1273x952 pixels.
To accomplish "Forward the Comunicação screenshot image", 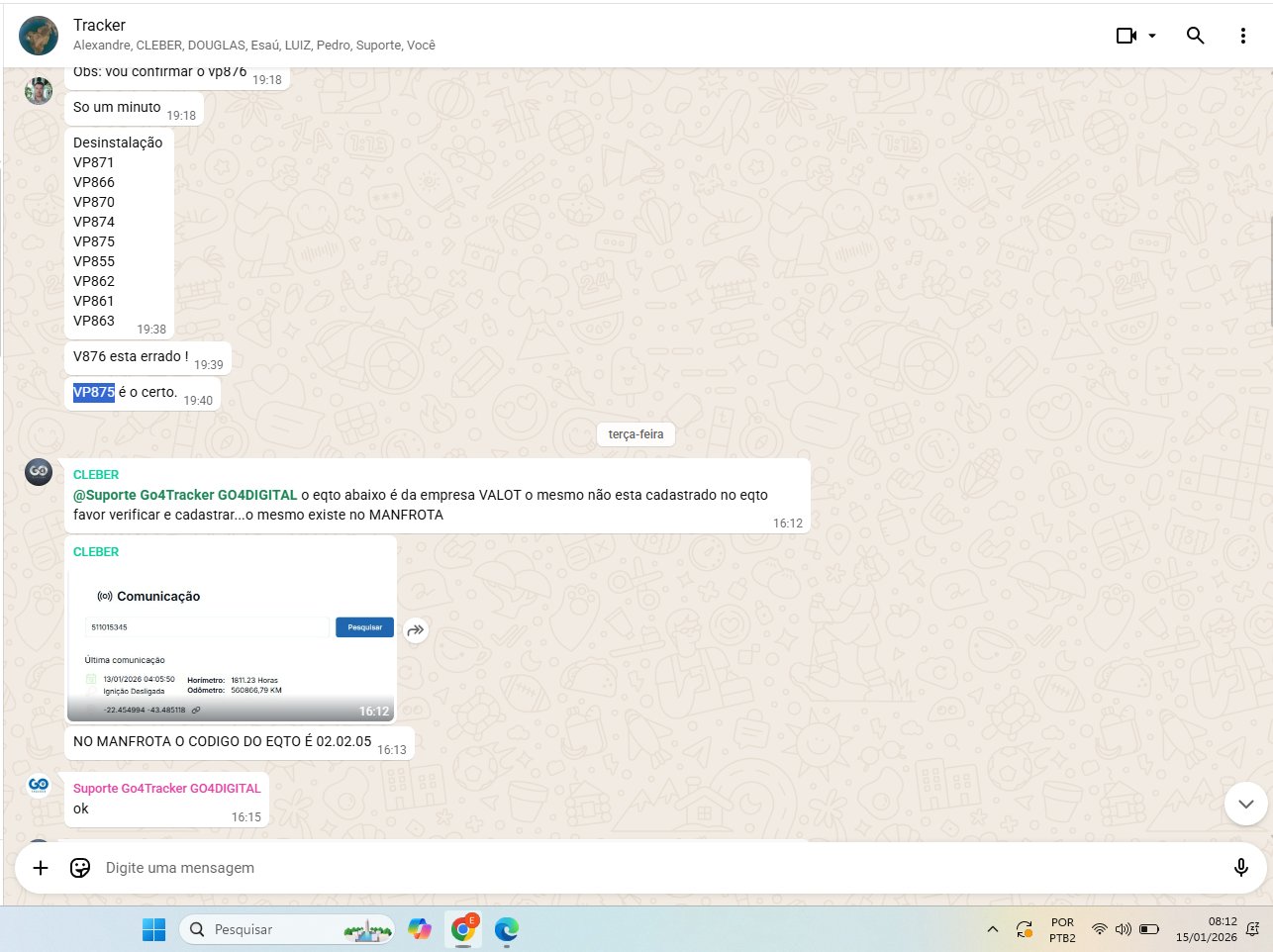I will point(416,629).
